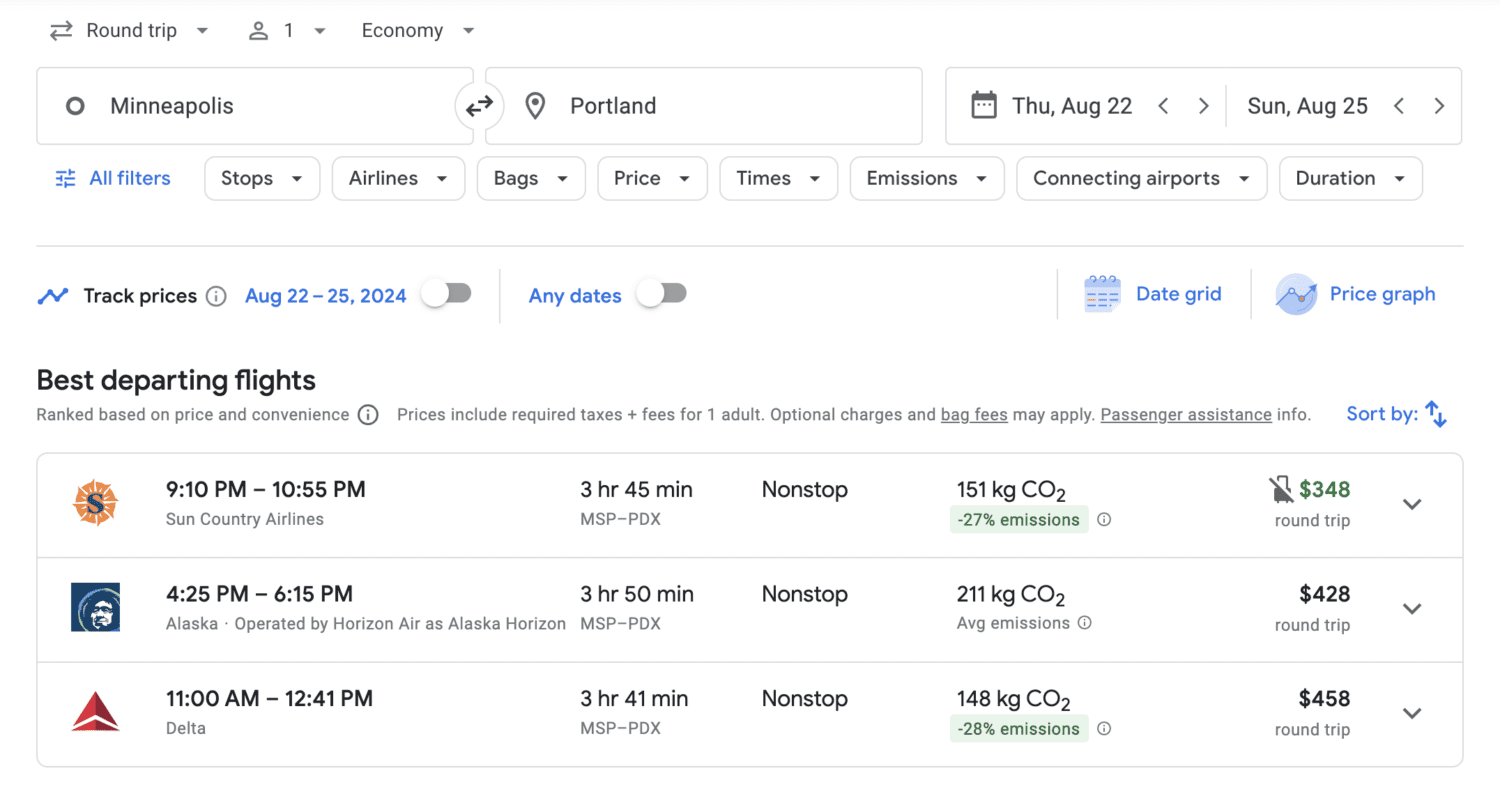Turn on the Any dates toggle

click(x=661, y=295)
